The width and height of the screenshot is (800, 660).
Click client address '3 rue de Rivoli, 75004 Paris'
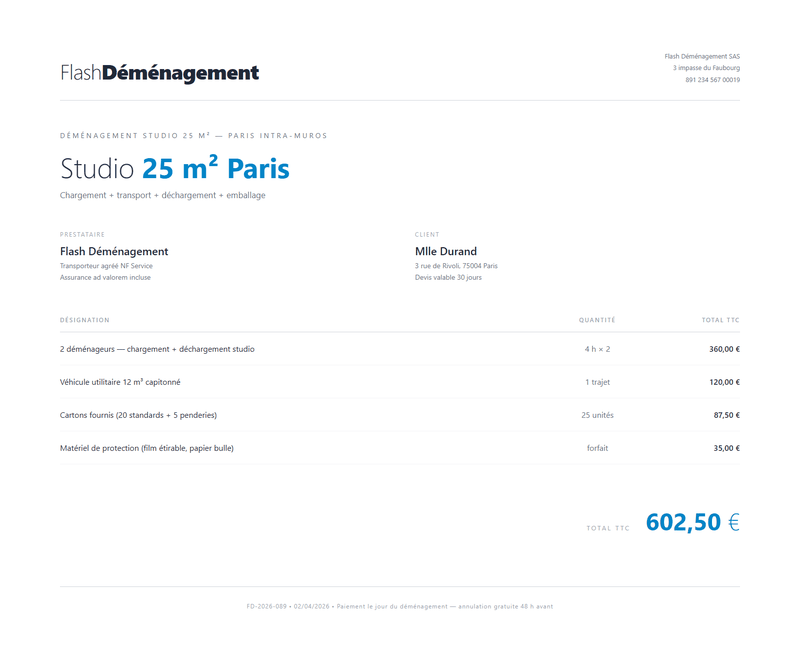click(456, 266)
